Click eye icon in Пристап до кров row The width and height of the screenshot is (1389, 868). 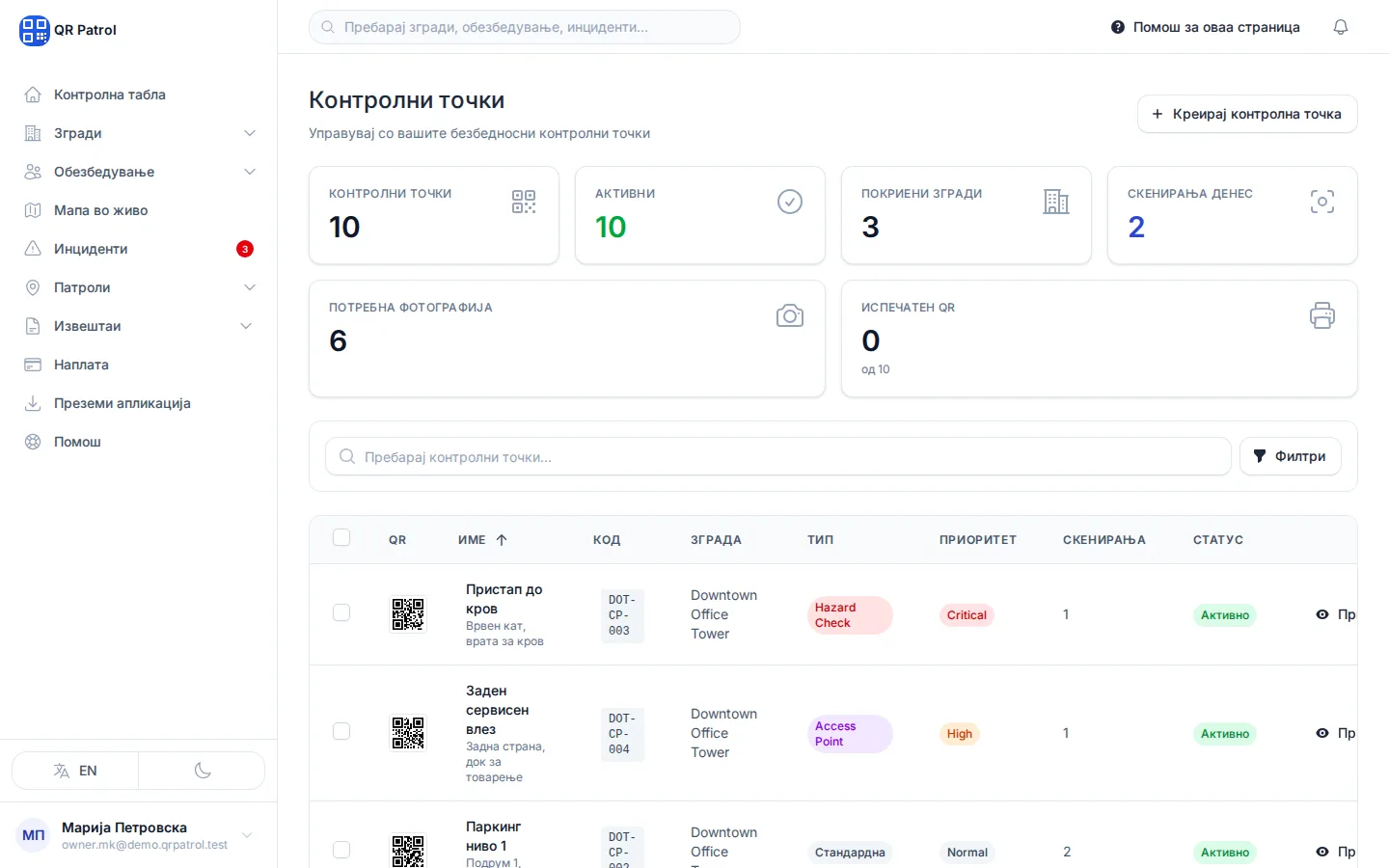click(x=1322, y=614)
